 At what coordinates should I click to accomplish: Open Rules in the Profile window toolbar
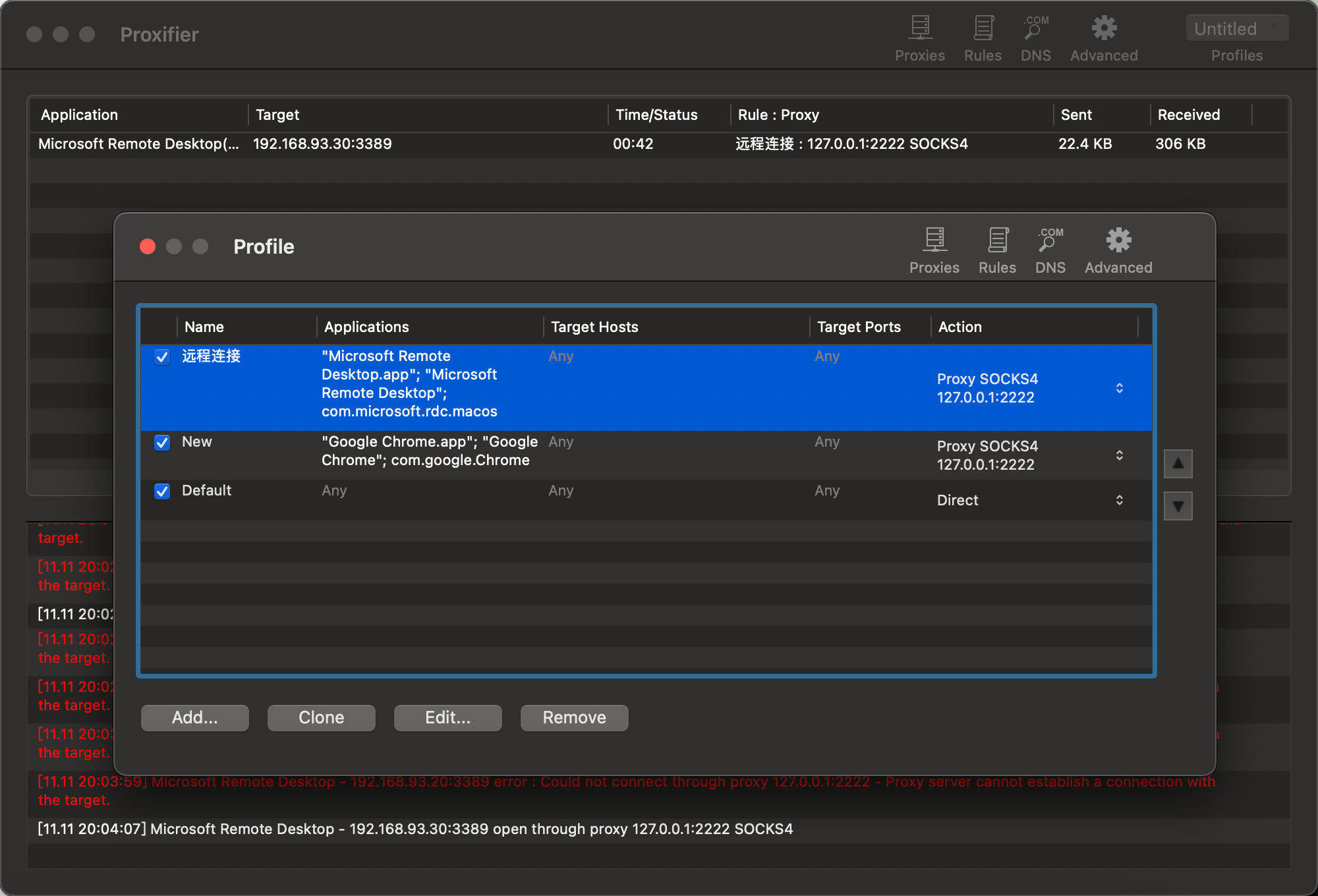997,250
